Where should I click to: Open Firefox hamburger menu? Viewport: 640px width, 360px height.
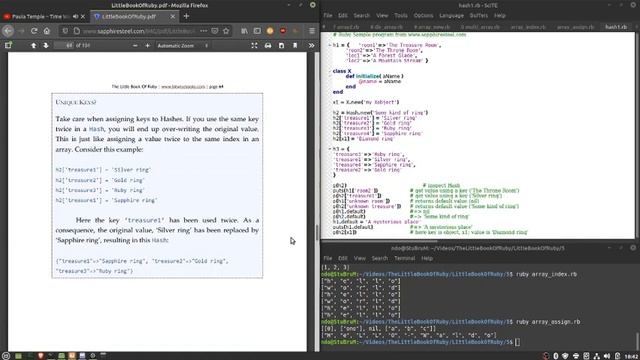pyautogui.click(x=312, y=31)
